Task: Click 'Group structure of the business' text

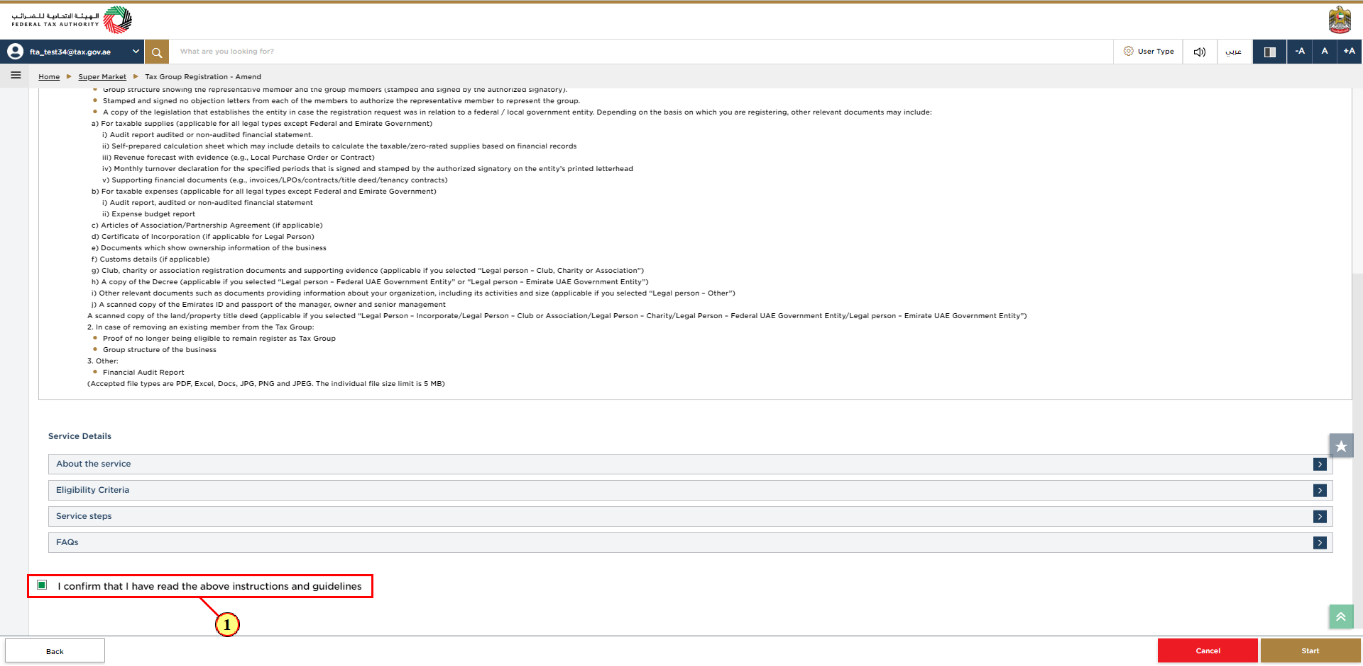Action: point(159,349)
